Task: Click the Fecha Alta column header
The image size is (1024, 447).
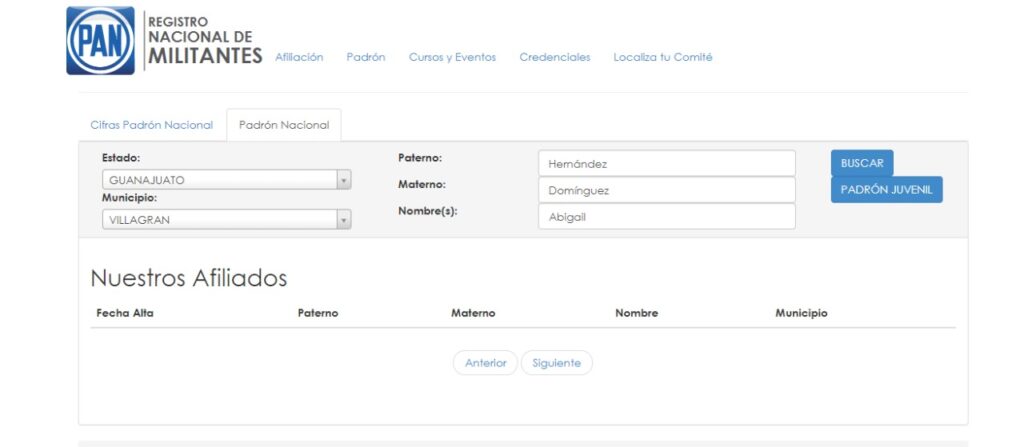Action: click(125, 313)
